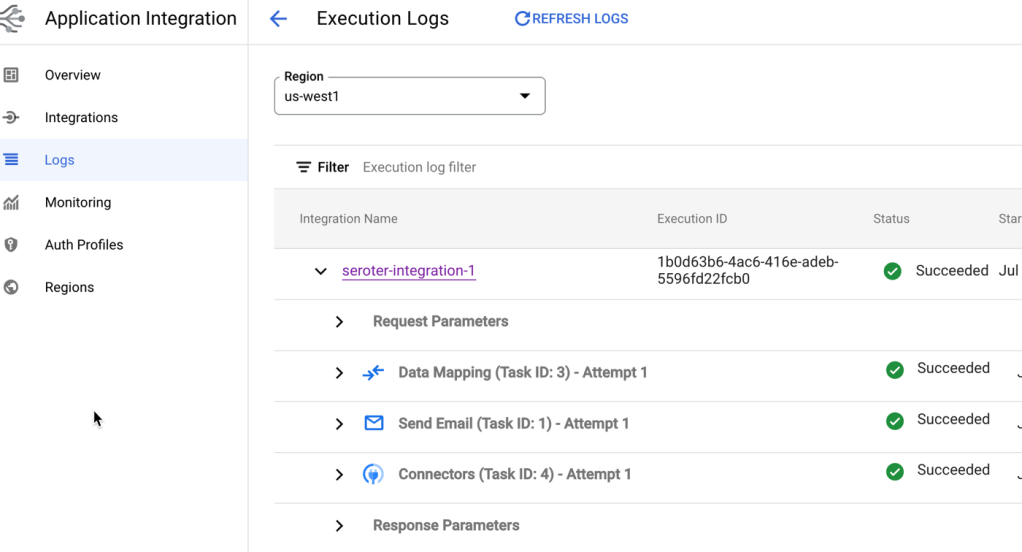Go to Monitoring in the sidebar
Screen dimensions: 1022x552
click(77, 202)
